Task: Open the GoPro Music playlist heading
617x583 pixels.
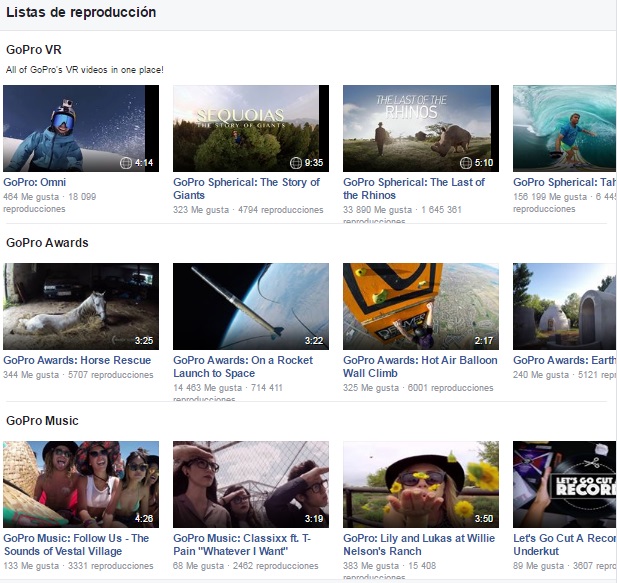Action: (42, 420)
